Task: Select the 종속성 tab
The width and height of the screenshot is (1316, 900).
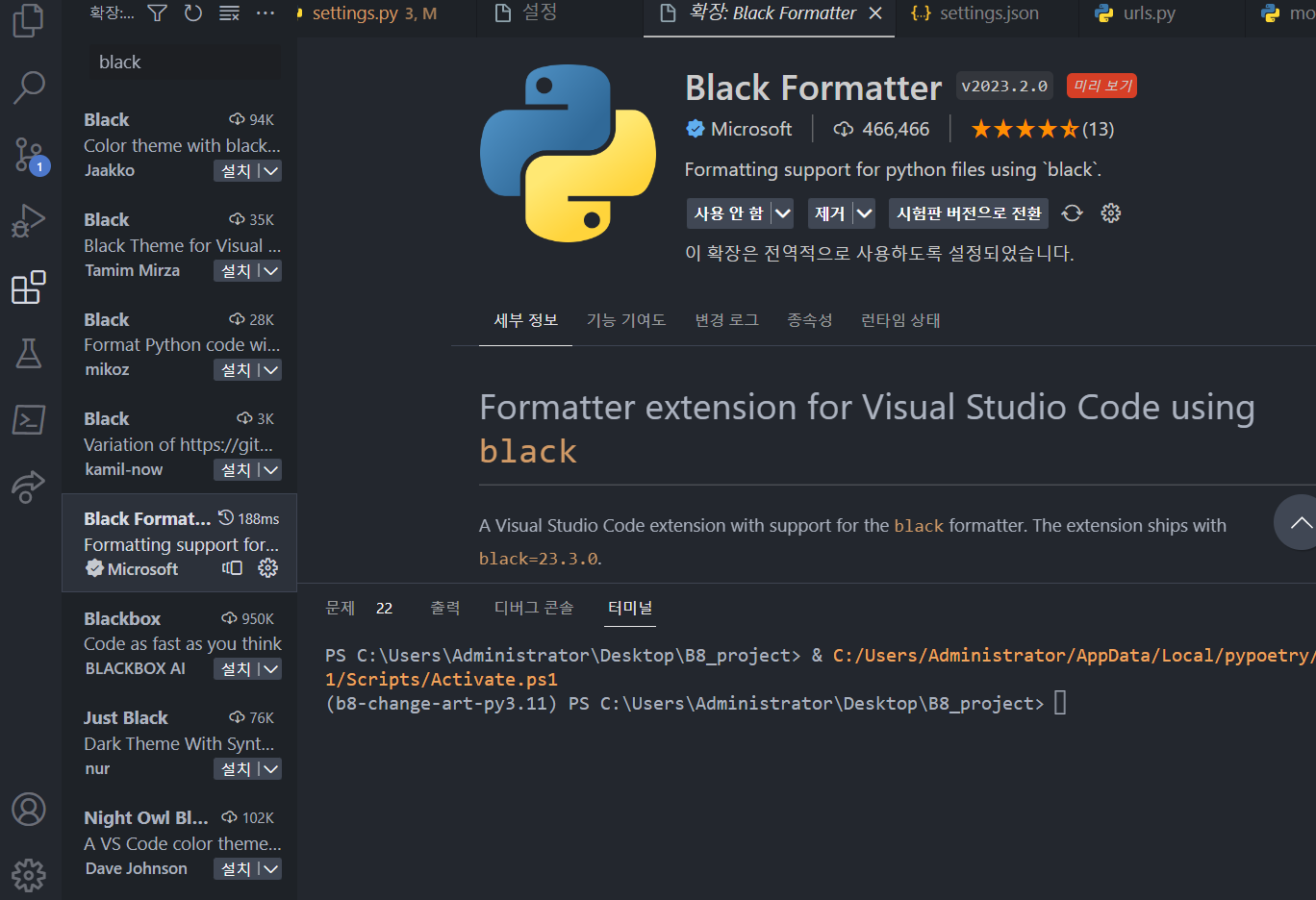Action: coord(810,320)
